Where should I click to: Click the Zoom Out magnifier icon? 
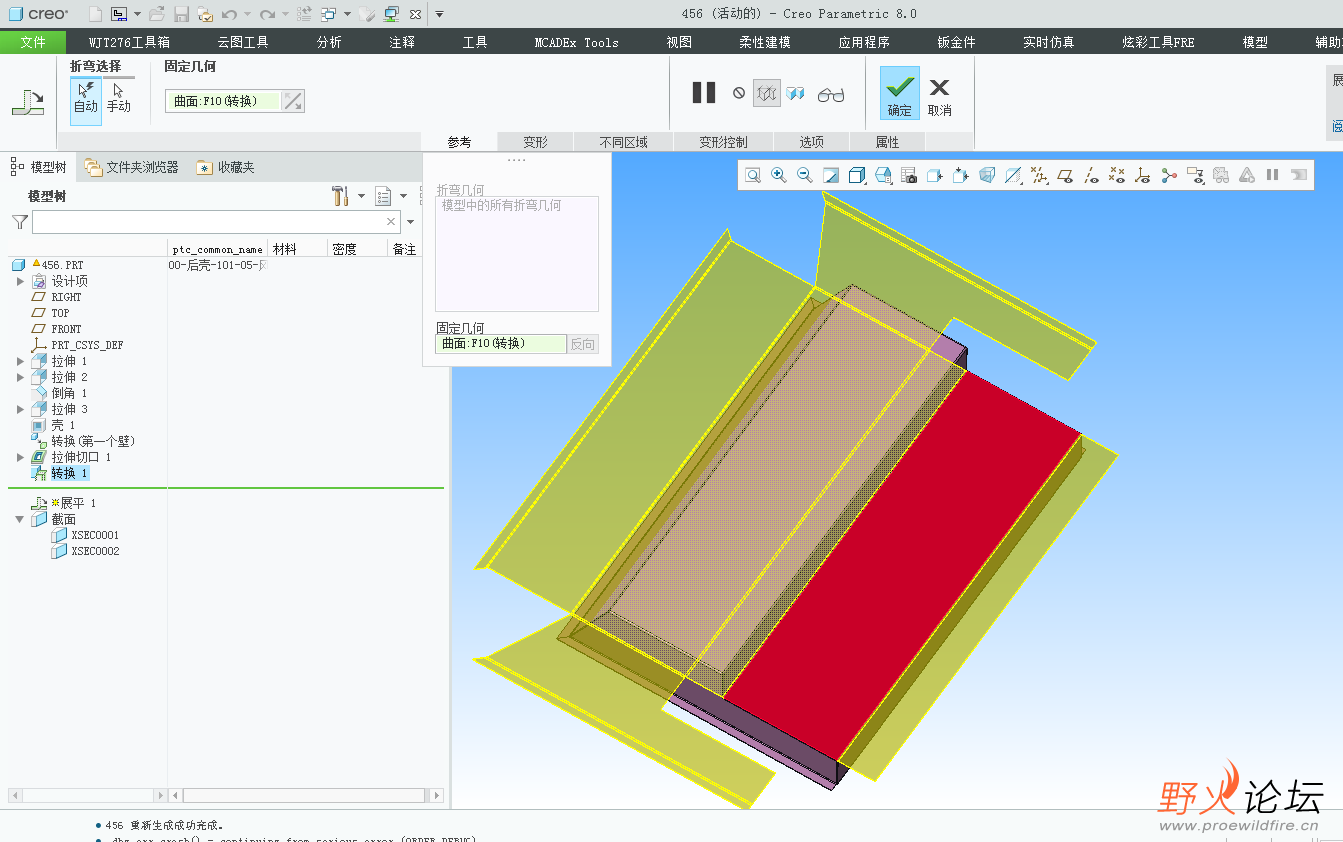click(x=805, y=175)
